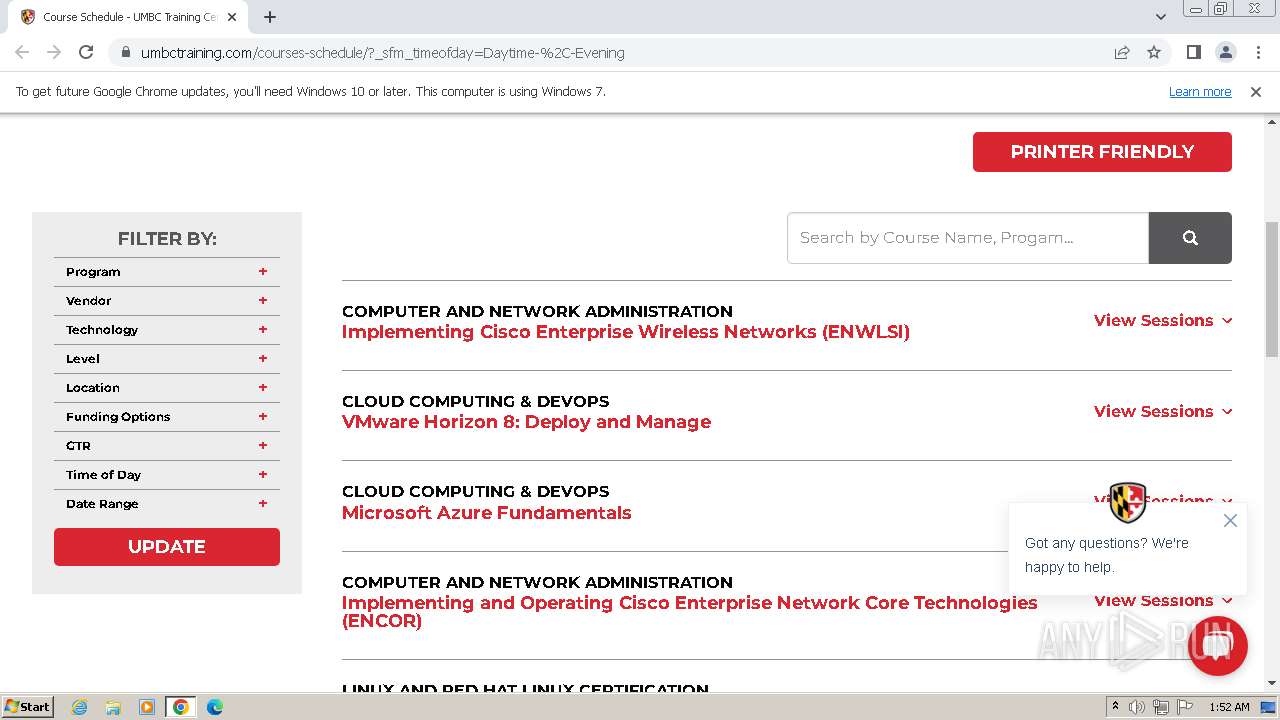Open a new browser tab
Viewport: 1280px width, 720px height.
[x=270, y=17]
